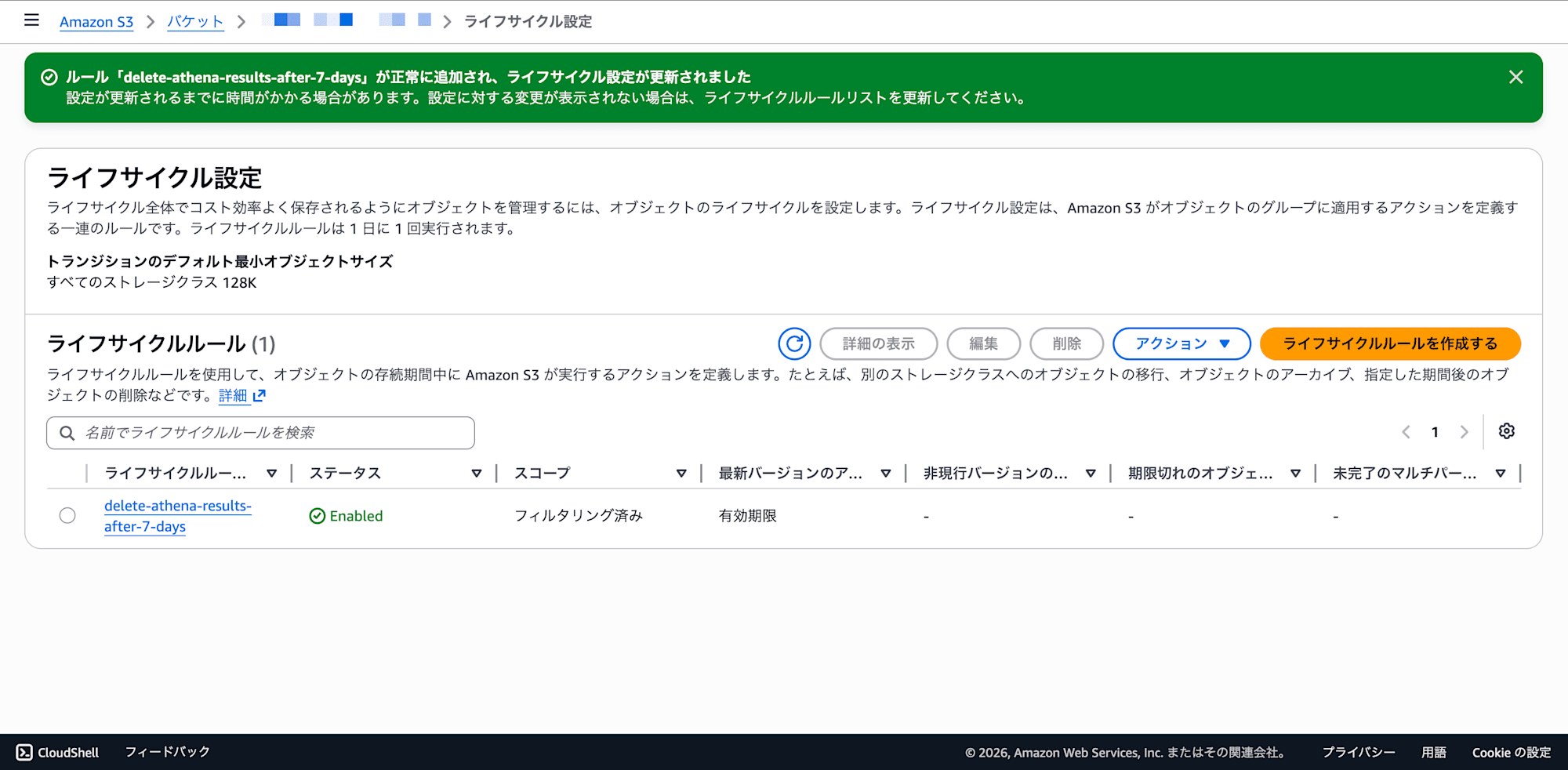Image resolution: width=1568 pixels, height=770 pixels.
Task: Open the アクション dropdown menu
Action: click(1181, 343)
